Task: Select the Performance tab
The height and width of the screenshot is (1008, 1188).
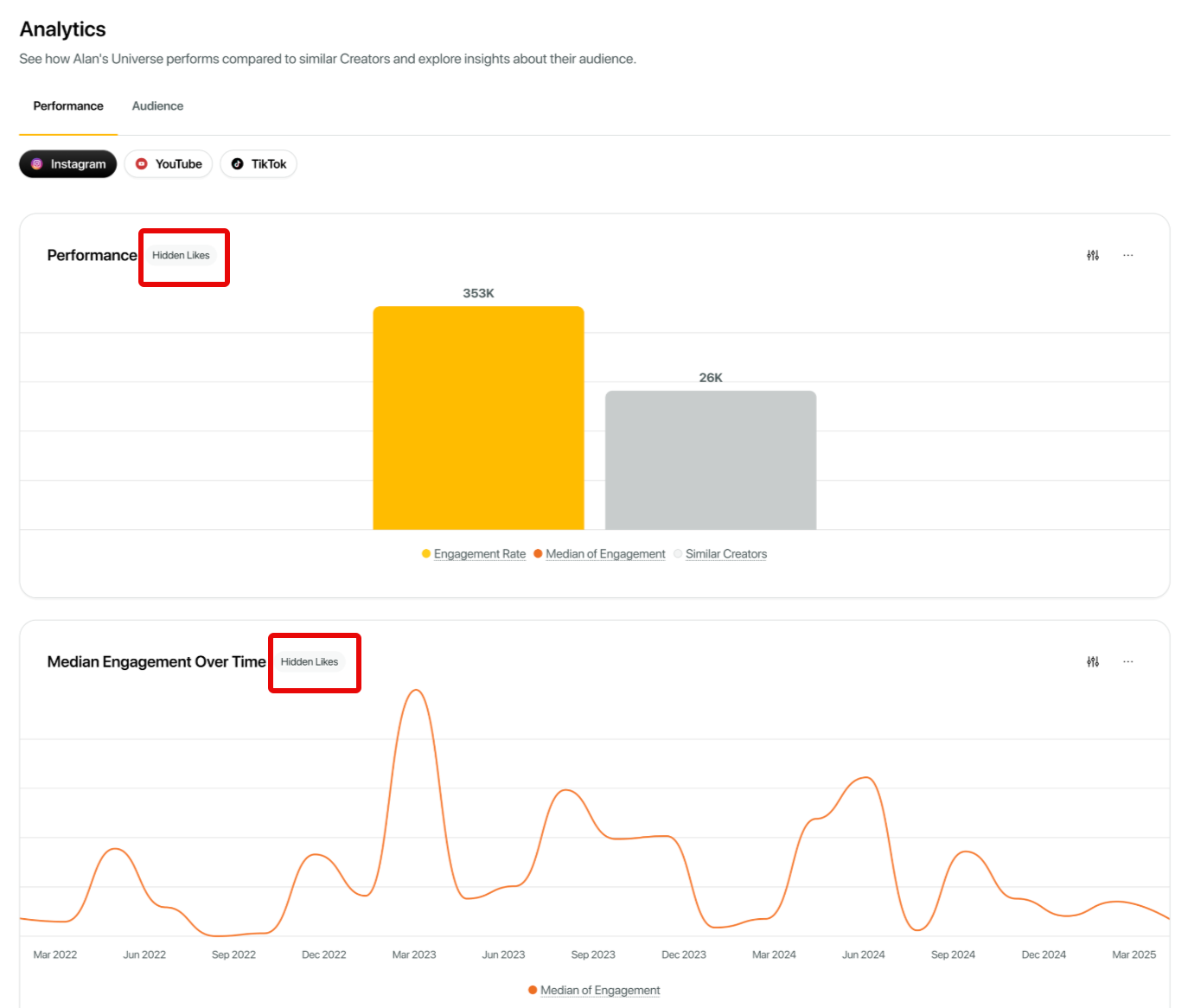Action: click(x=68, y=106)
